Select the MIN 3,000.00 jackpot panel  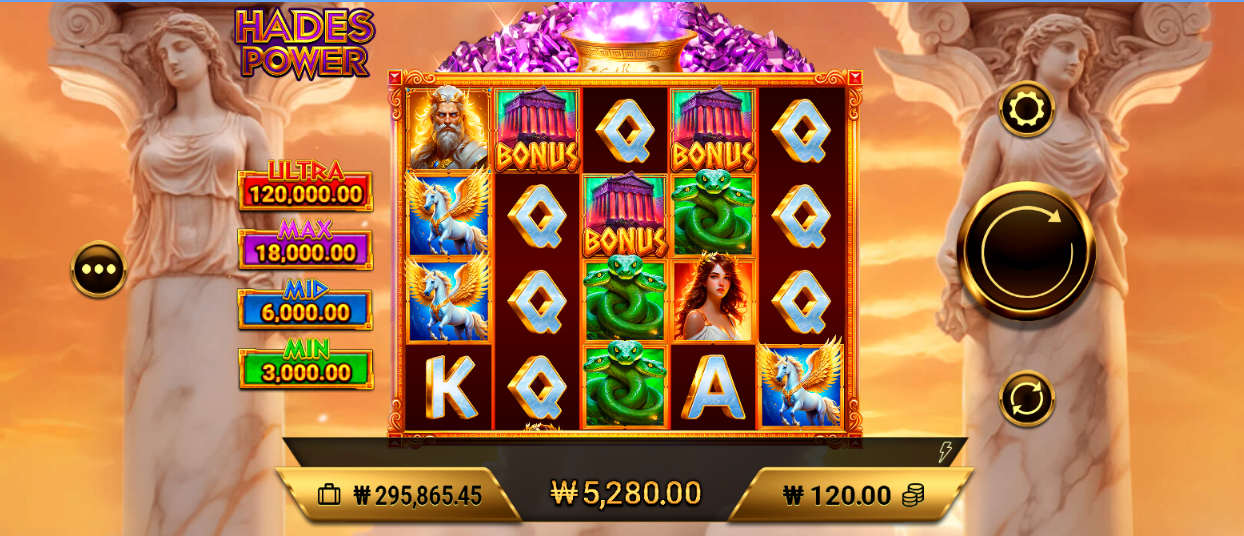point(305,364)
